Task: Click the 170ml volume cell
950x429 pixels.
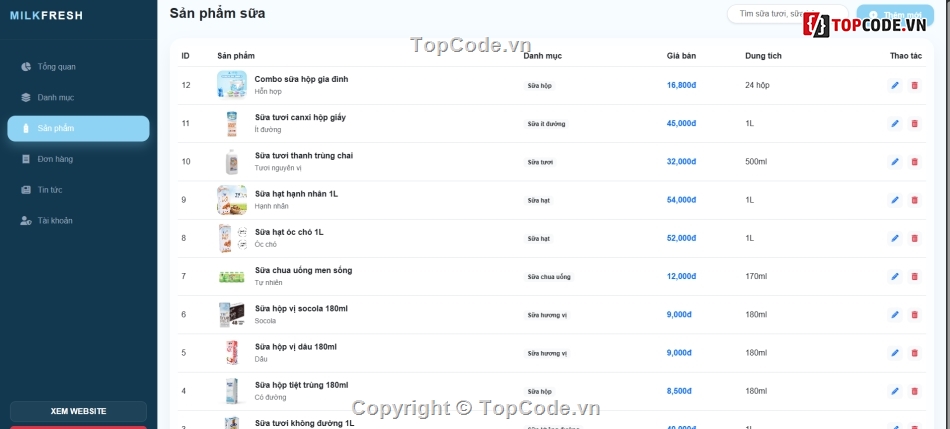Action: pos(756,276)
